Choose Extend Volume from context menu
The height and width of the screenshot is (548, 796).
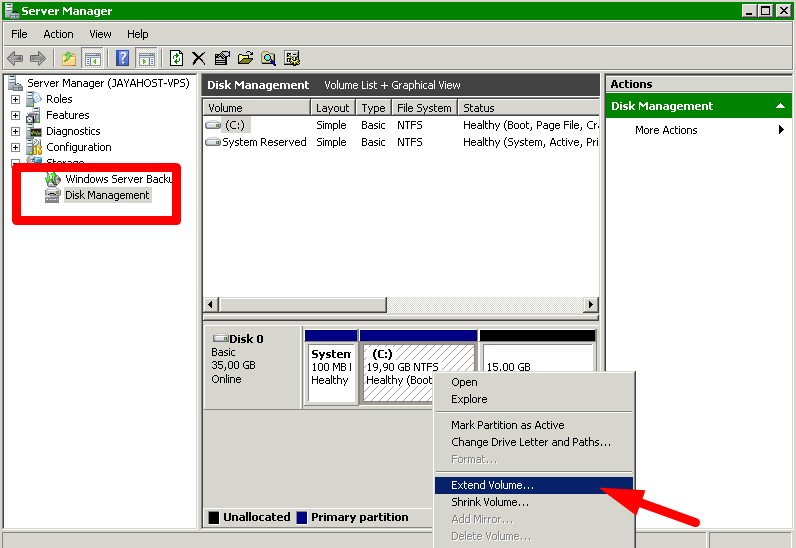point(534,485)
